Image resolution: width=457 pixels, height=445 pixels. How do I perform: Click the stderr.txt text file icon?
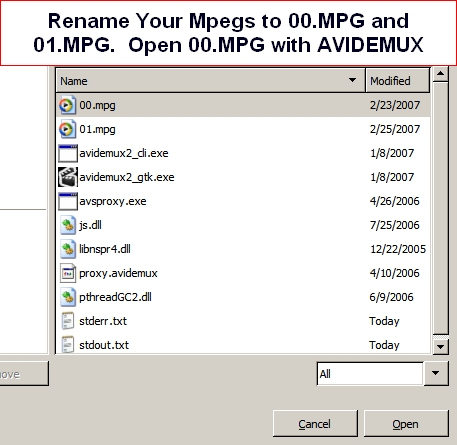68,321
